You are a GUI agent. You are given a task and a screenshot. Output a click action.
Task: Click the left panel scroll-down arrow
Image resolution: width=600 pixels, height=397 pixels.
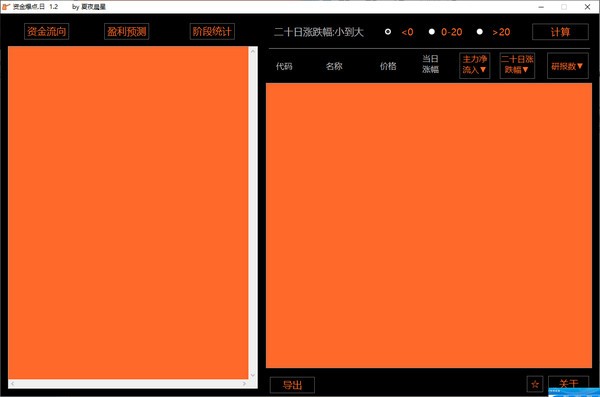(x=253, y=375)
